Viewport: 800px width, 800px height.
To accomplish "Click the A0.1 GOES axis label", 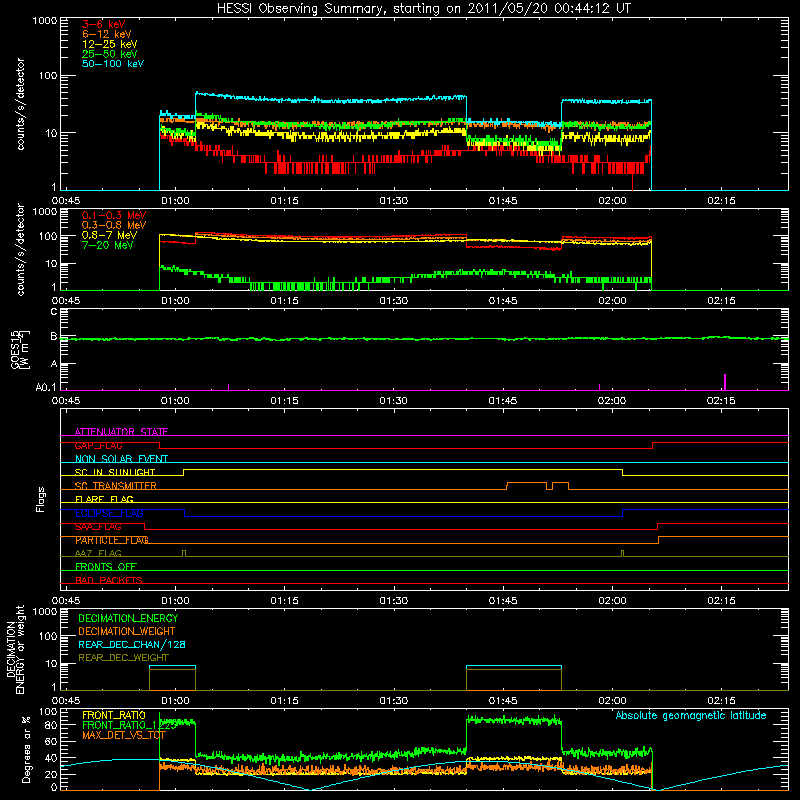I will (x=46, y=387).
